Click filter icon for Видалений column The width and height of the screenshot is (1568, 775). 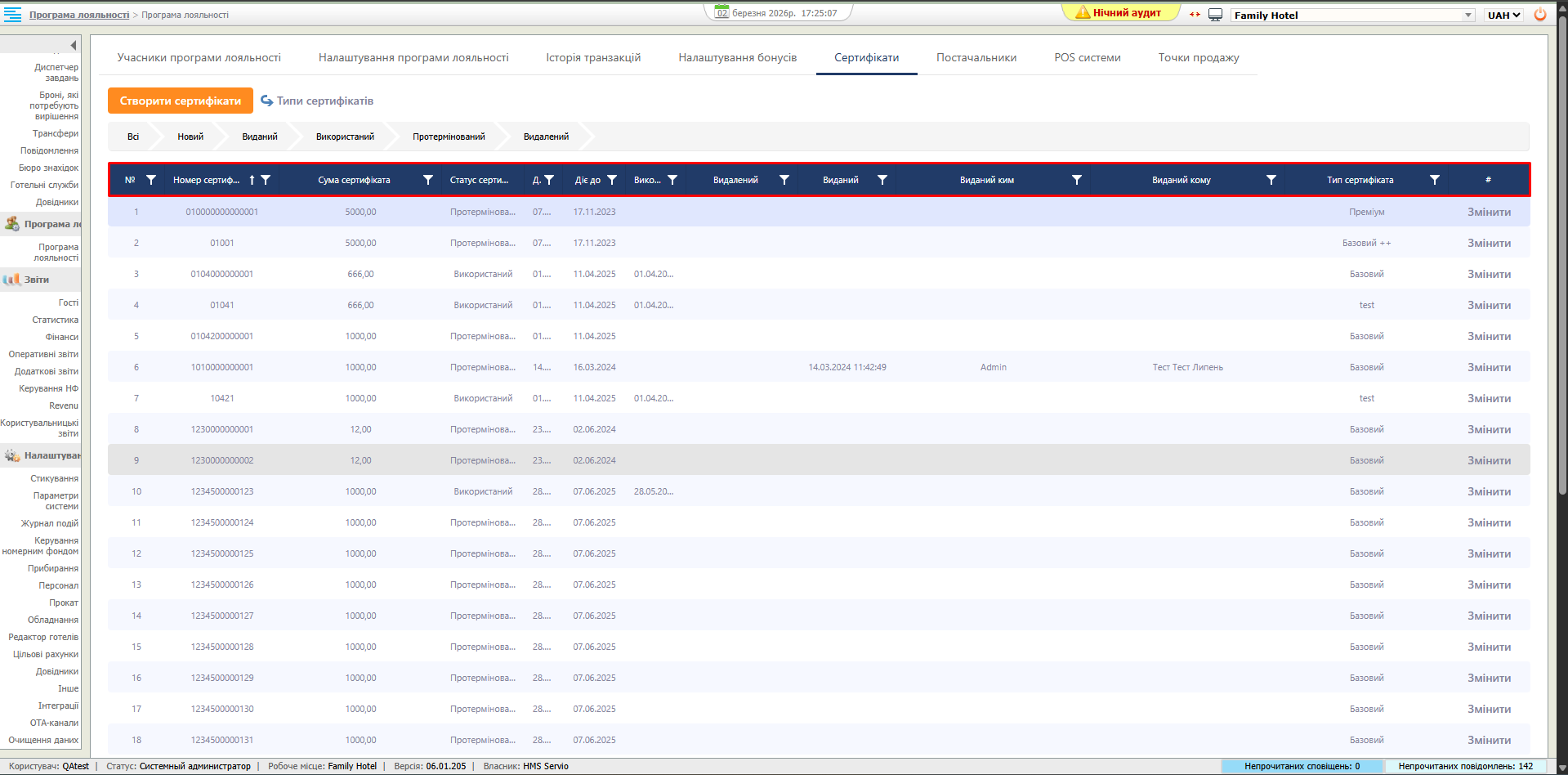(x=784, y=180)
